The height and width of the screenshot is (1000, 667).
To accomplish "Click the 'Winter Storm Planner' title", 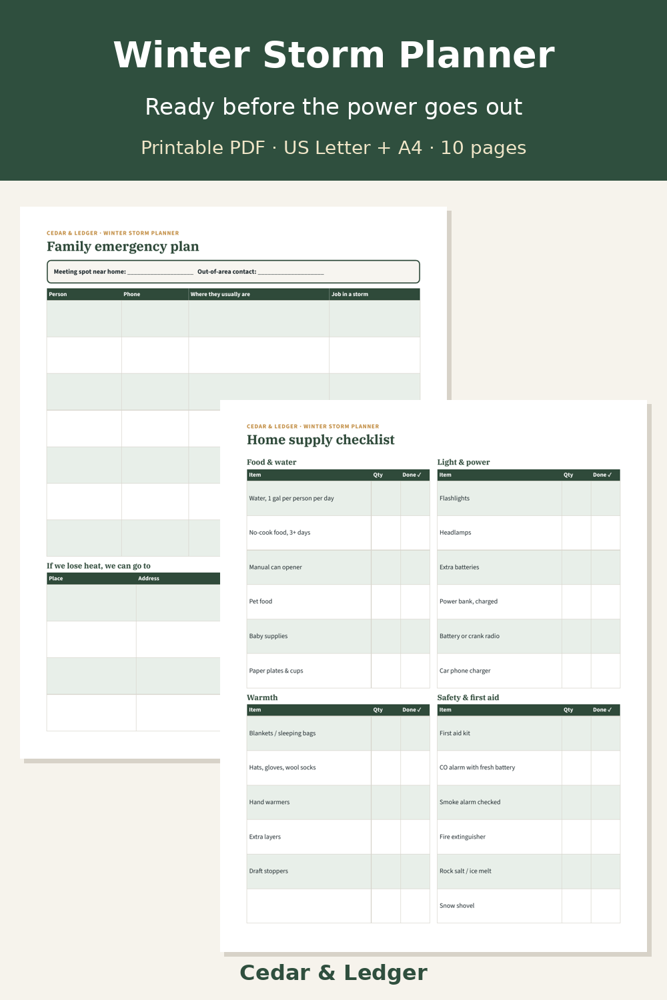I will [334, 55].
